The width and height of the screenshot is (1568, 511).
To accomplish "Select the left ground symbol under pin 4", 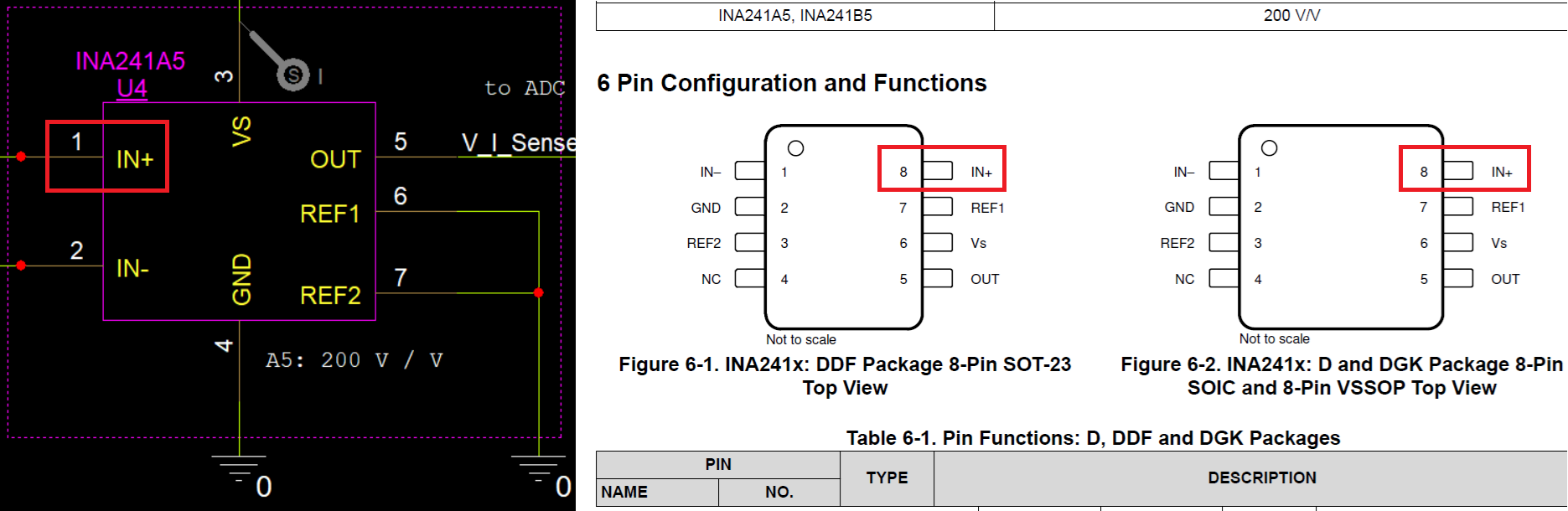I will point(239,469).
